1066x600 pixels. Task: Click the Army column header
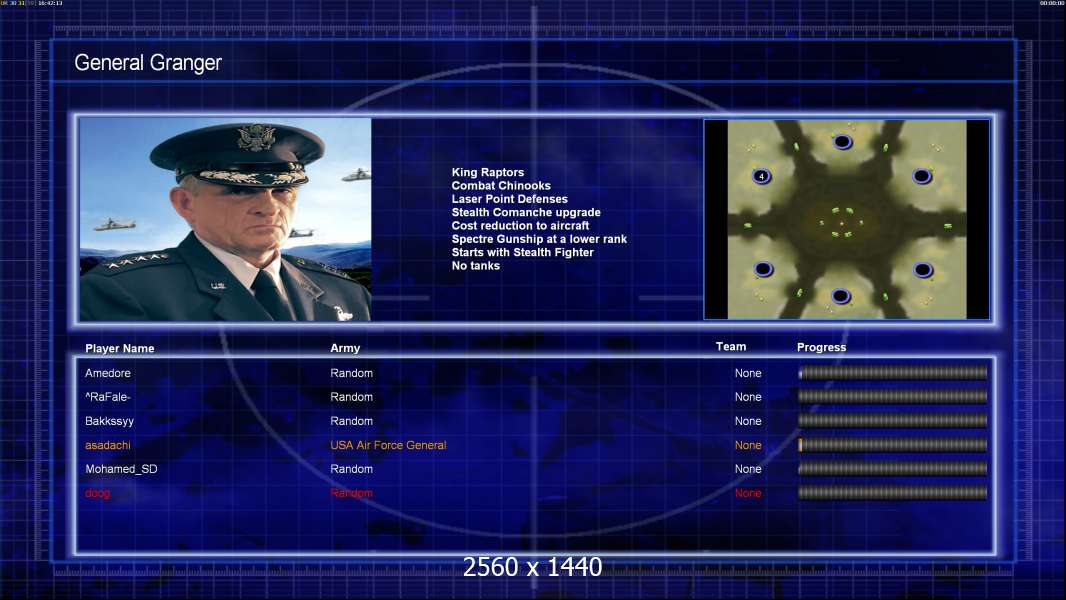tap(345, 348)
